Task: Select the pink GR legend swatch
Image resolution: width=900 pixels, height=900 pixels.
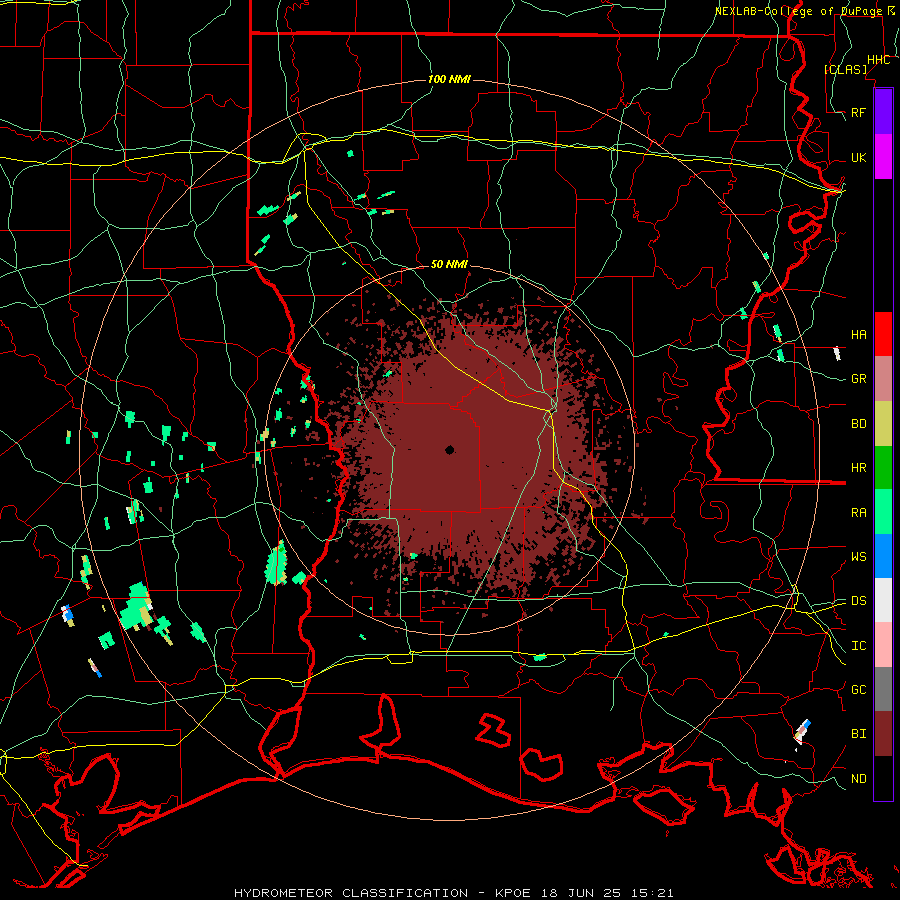Action: (x=883, y=379)
